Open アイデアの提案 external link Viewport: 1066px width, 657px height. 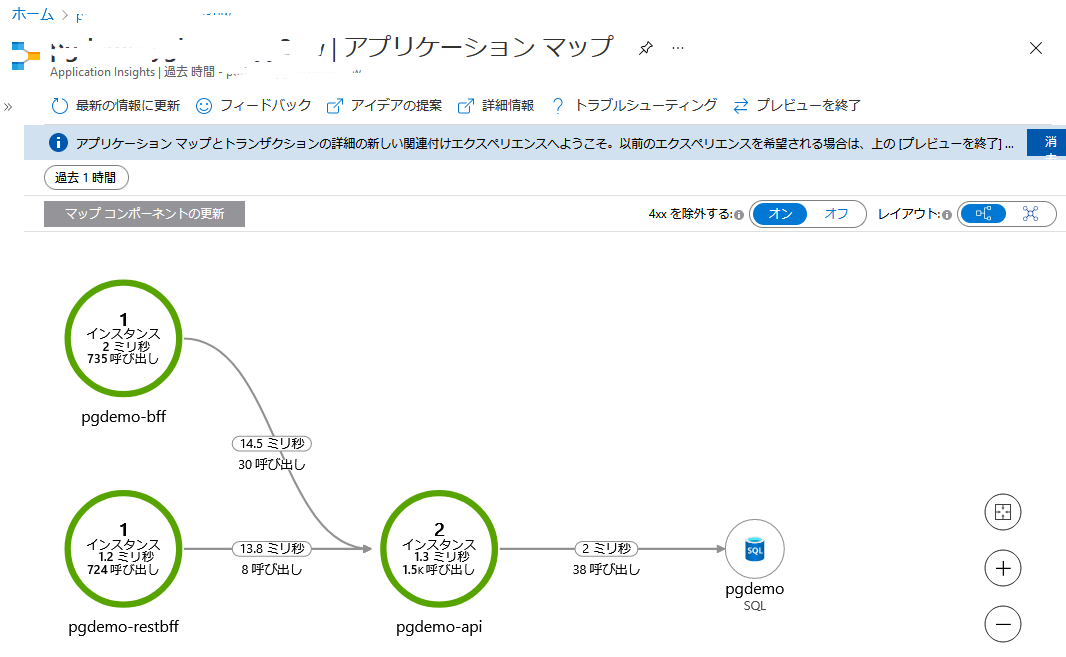[x=385, y=105]
